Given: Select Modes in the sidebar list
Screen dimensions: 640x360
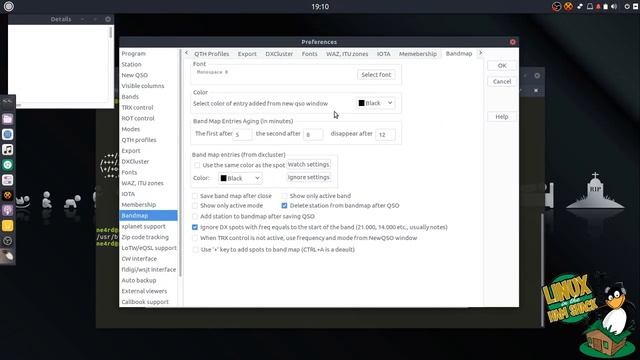Looking at the screenshot, I should point(131,129).
